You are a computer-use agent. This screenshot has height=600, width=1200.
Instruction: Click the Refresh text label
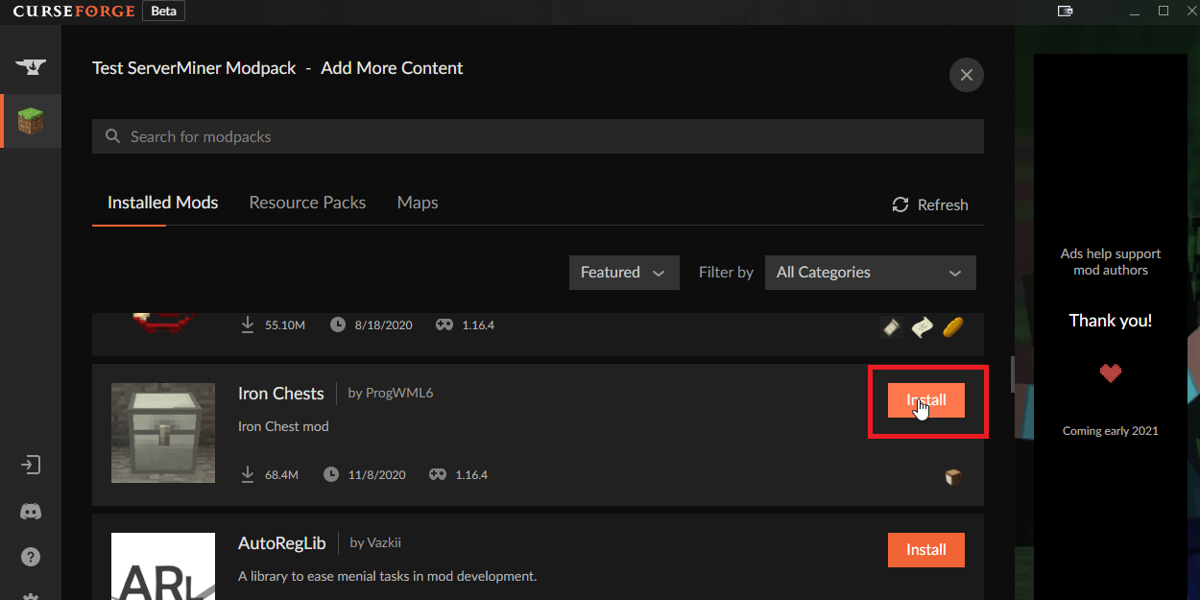tap(943, 205)
